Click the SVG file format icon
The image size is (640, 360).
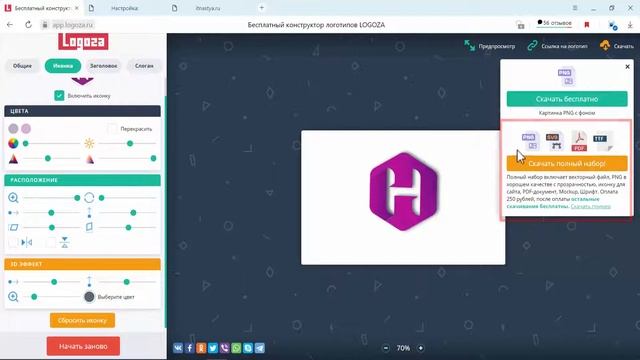pyautogui.click(x=554, y=141)
